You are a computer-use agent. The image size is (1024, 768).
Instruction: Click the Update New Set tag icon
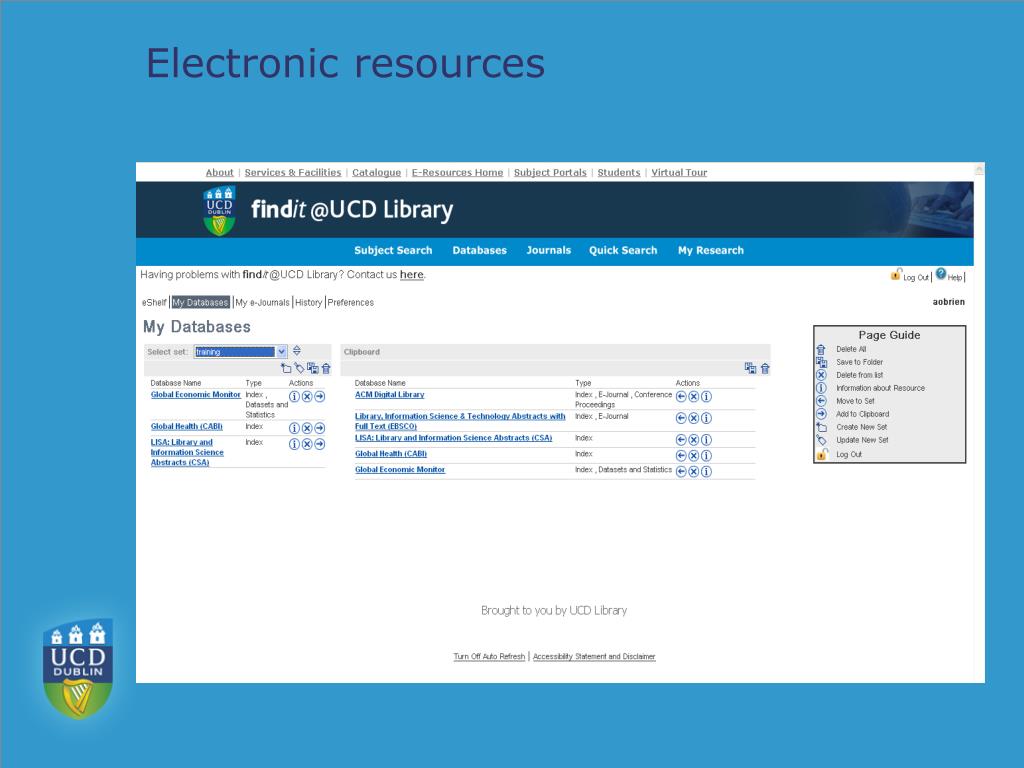click(x=299, y=368)
